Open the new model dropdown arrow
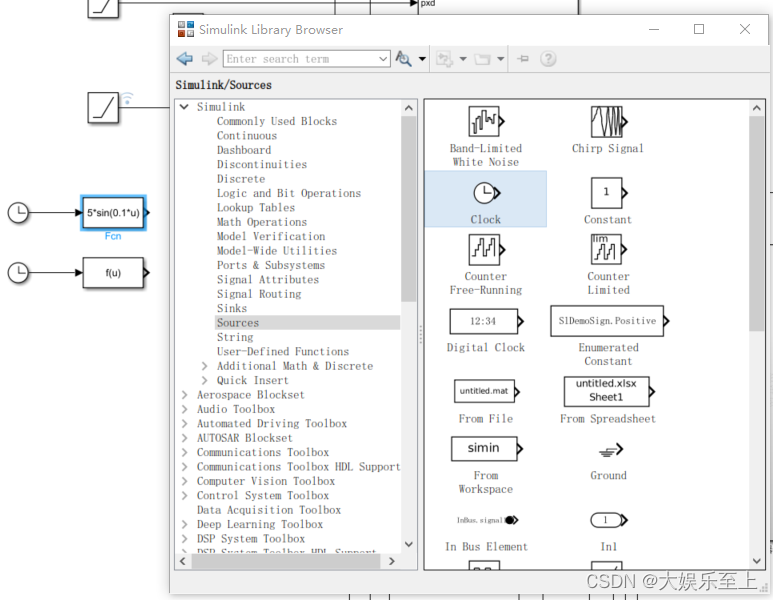Viewport: 773px width, 600px height. 463,59
